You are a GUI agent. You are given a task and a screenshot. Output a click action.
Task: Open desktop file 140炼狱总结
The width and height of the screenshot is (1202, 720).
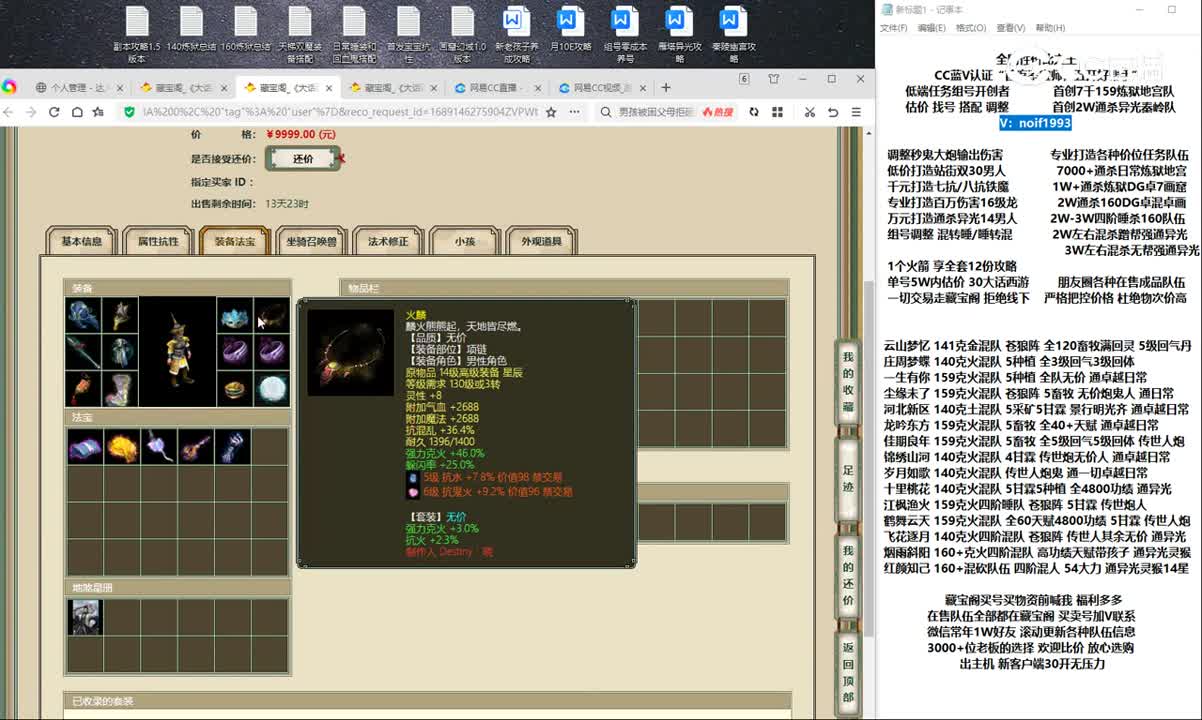pyautogui.click(x=191, y=28)
